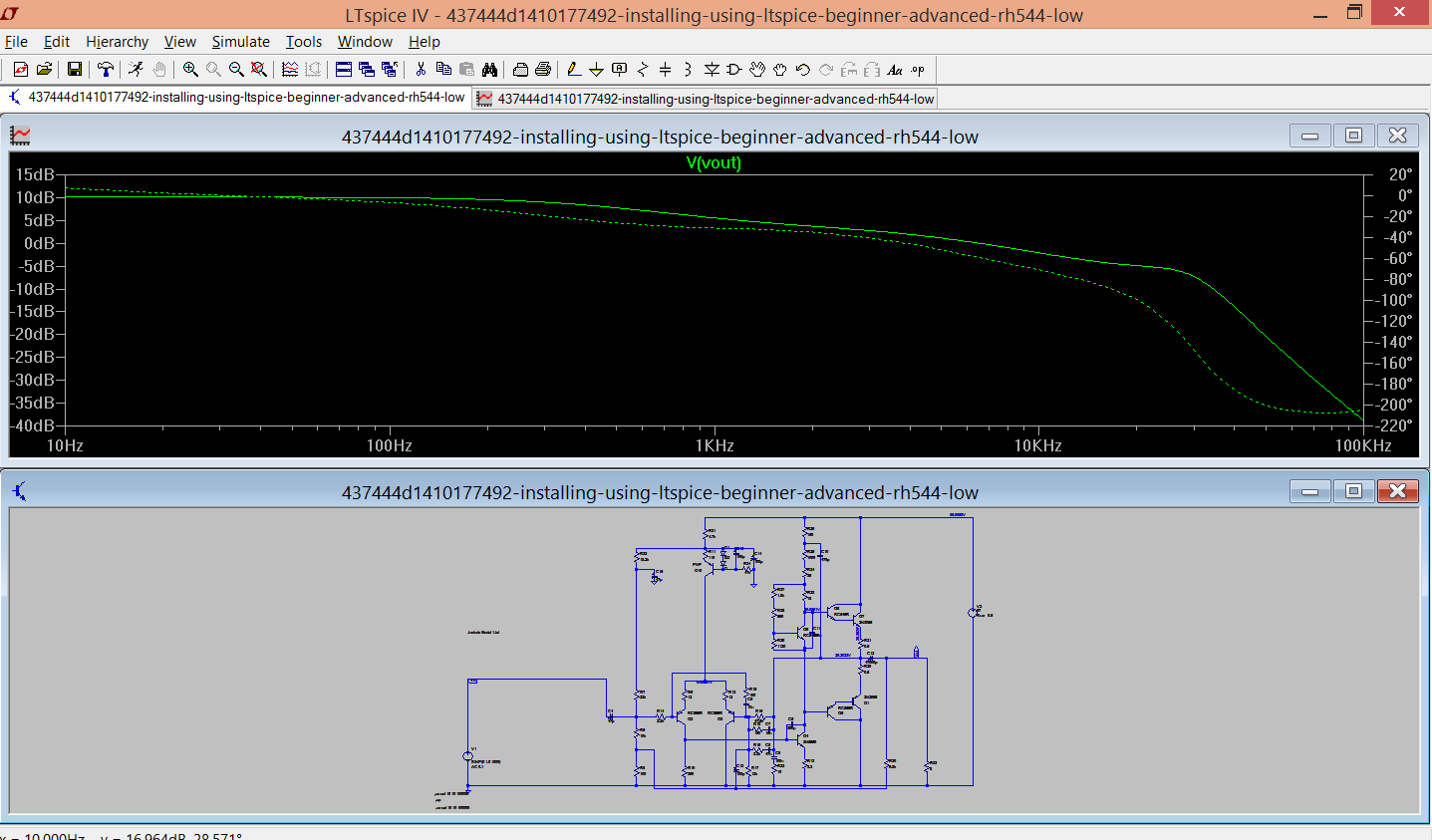This screenshot has height=840, width=1432.
Task: Run the simulation with the running man icon
Action: pos(136,69)
